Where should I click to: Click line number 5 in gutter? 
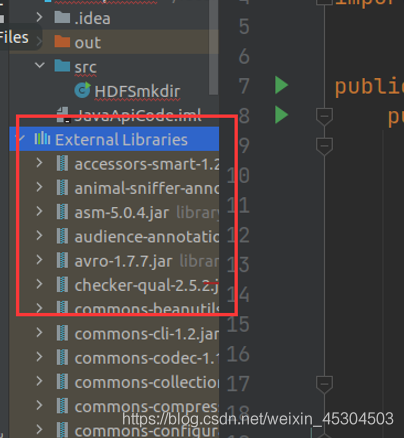244,26
